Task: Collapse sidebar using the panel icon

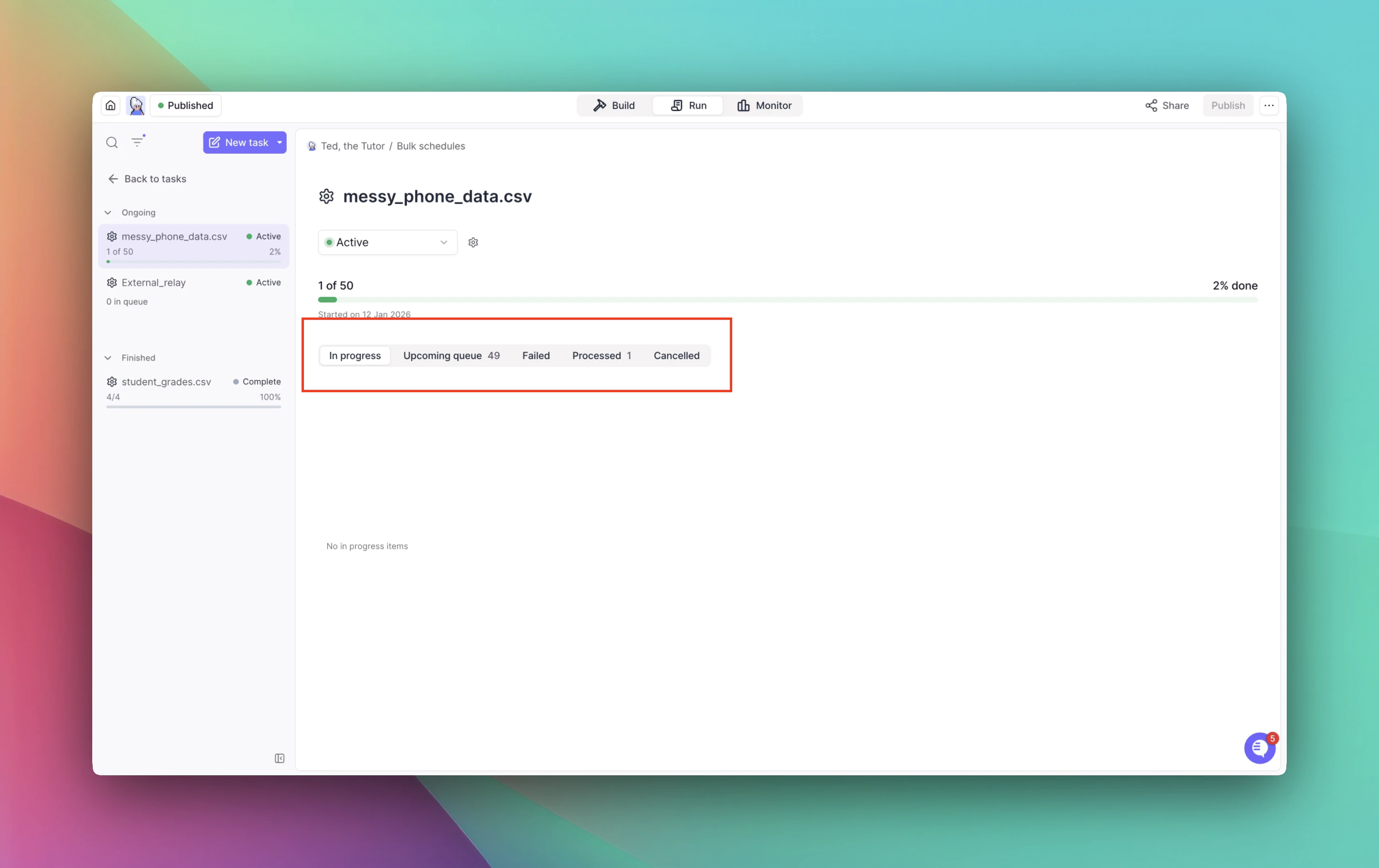Action: pos(280,758)
